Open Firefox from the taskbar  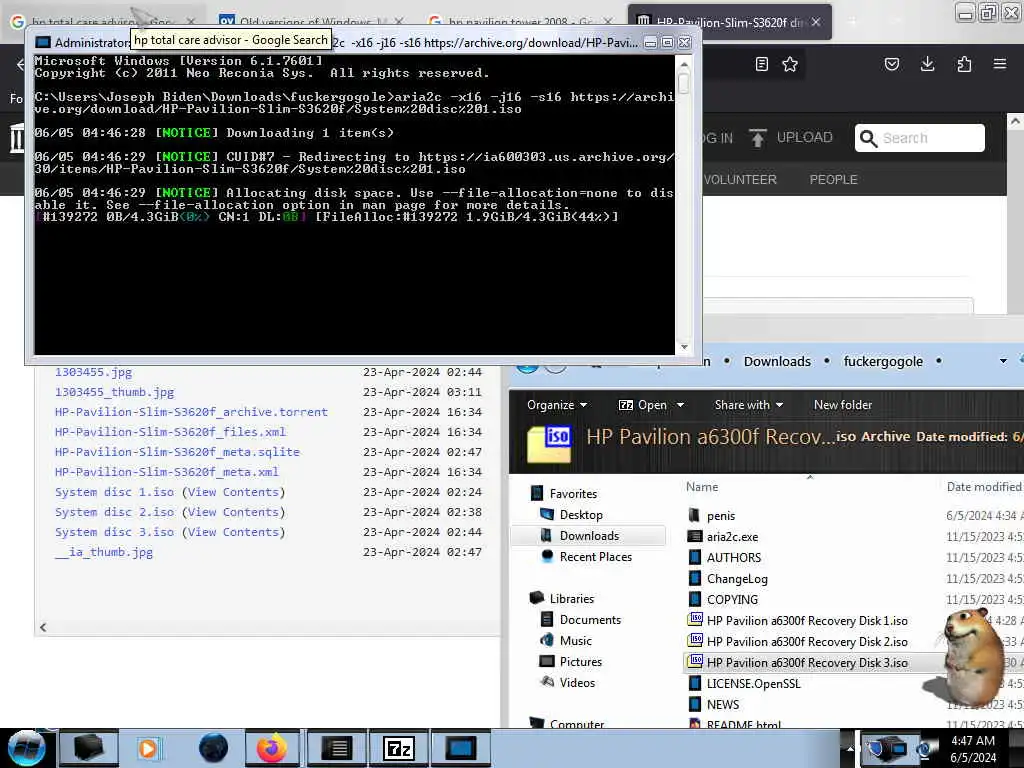(271, 748)
